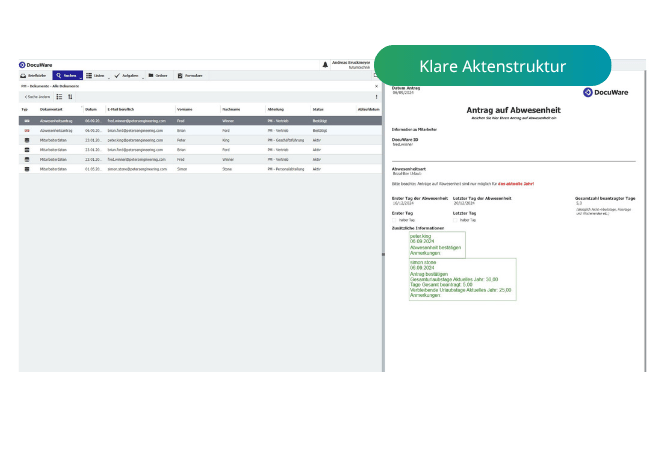The height and width of the screenshot is (450, 666).
Task: Expand the dropdown arrow next to Listen
Action: [x=109, y=78]
